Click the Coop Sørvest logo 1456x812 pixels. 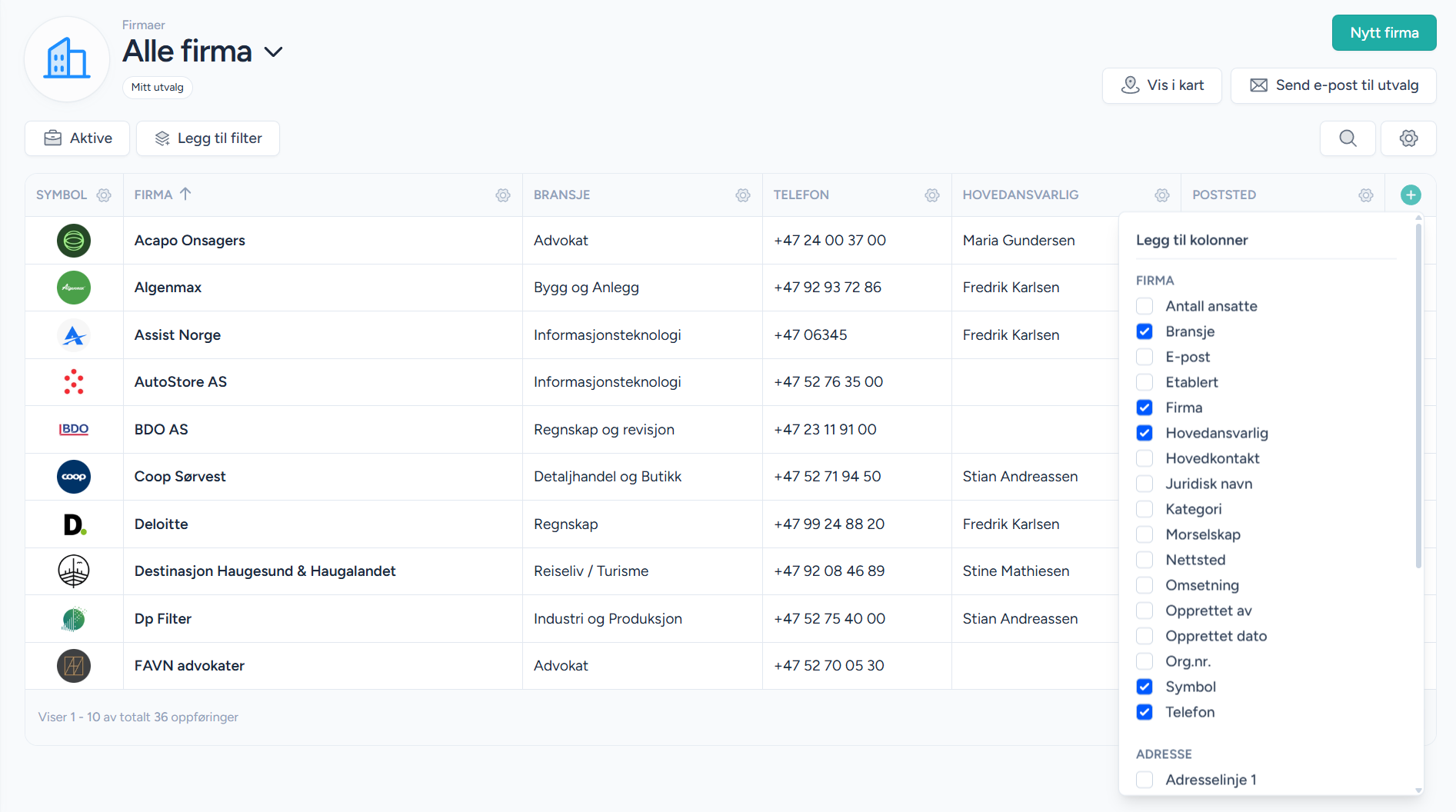[x=74, y=477]
